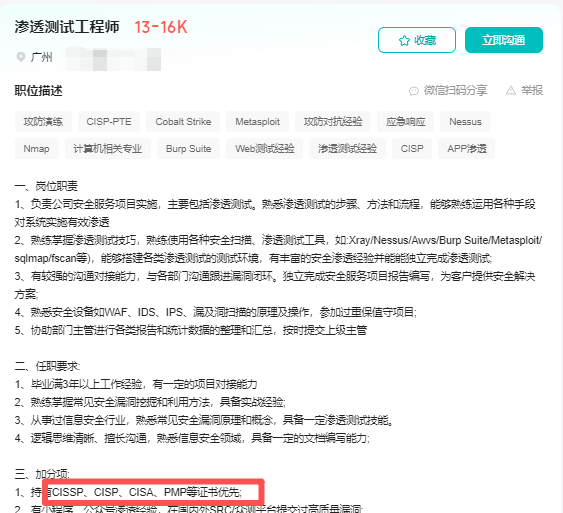Select the 渗透测试经验 tag

pyautogui.click(x=348, y=149)
